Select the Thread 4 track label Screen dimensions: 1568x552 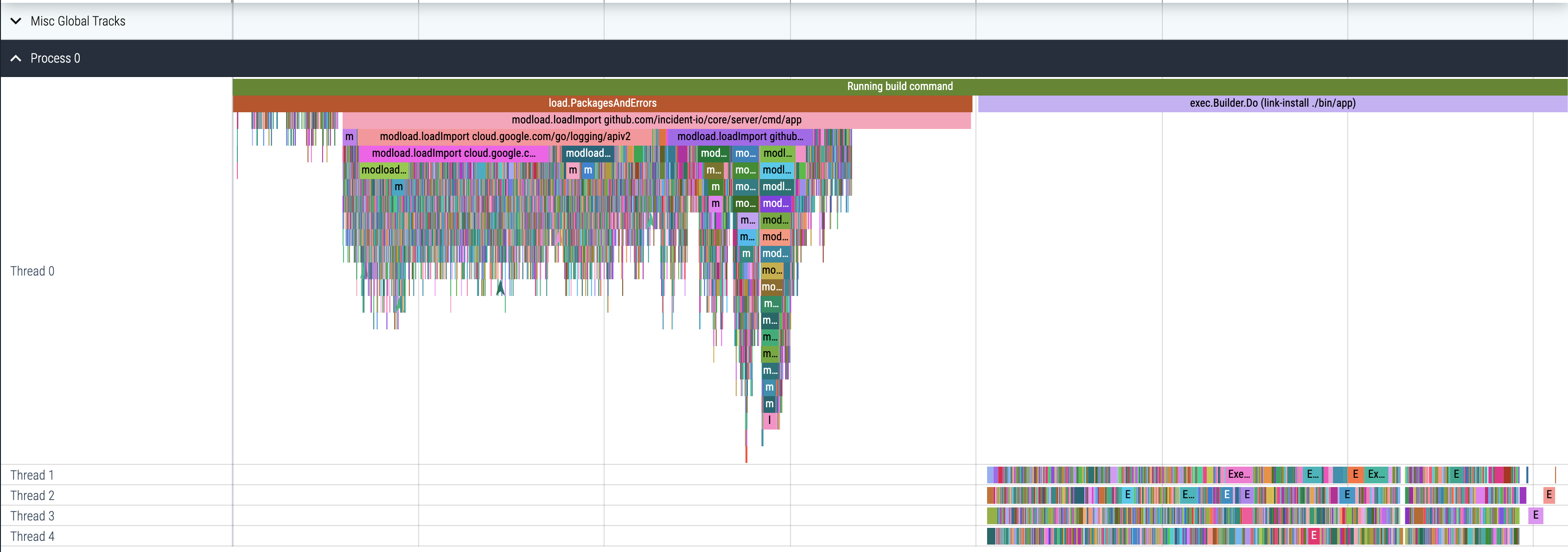pyautogui.click(x=32, y=536)
